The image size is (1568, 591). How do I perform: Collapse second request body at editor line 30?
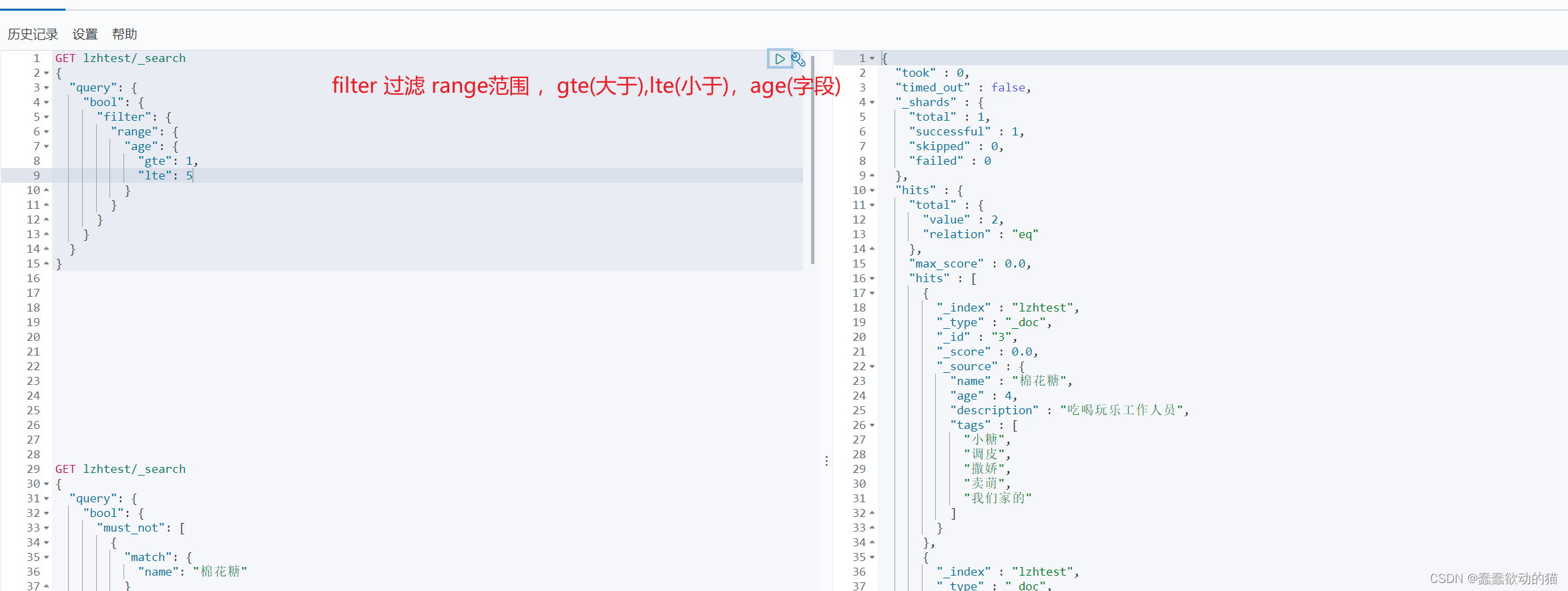click(46, 484)
